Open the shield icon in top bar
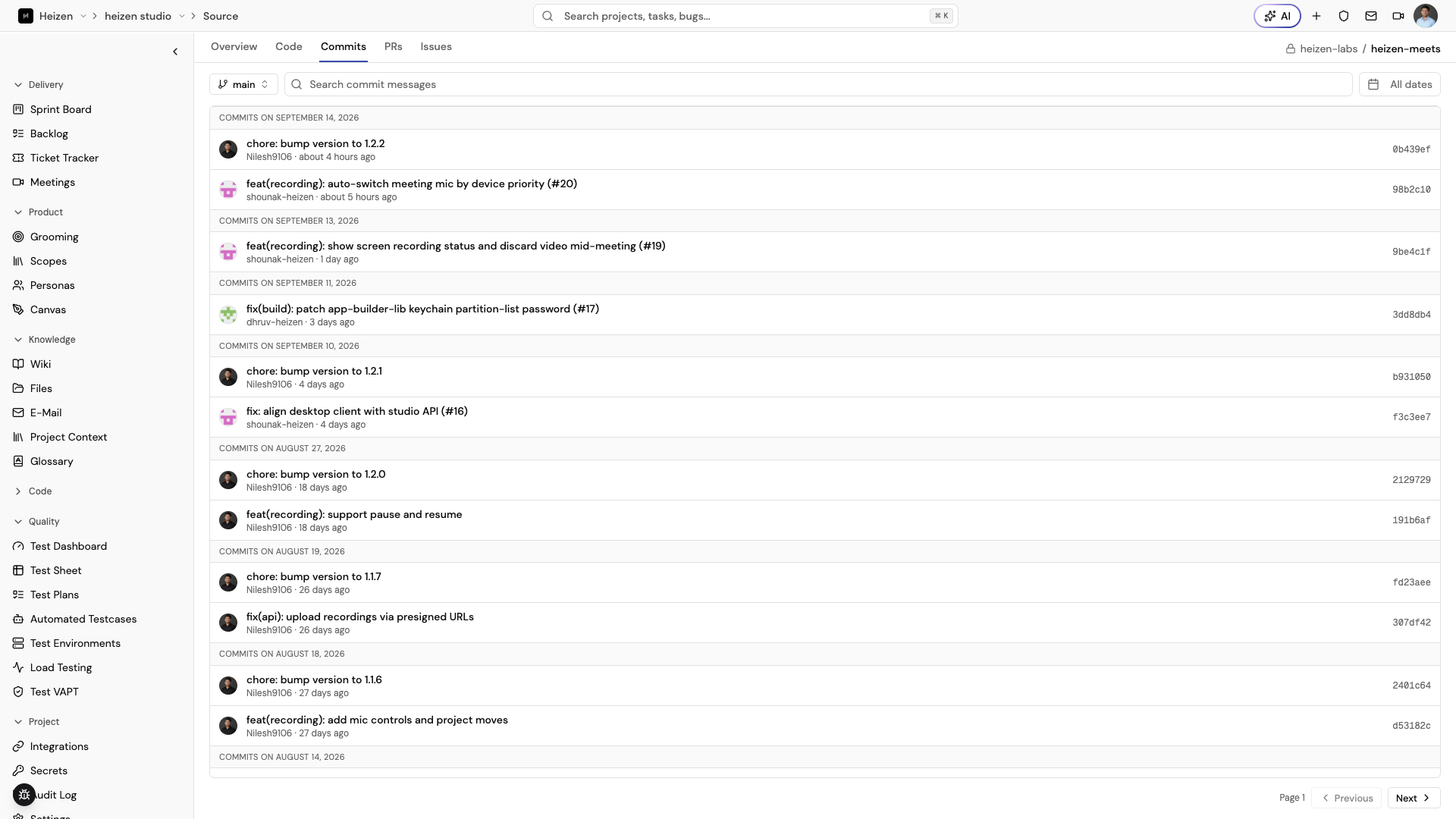The height and width of the screenshot is (819, 1456). pyautogui.click(x=1344, y=16)
